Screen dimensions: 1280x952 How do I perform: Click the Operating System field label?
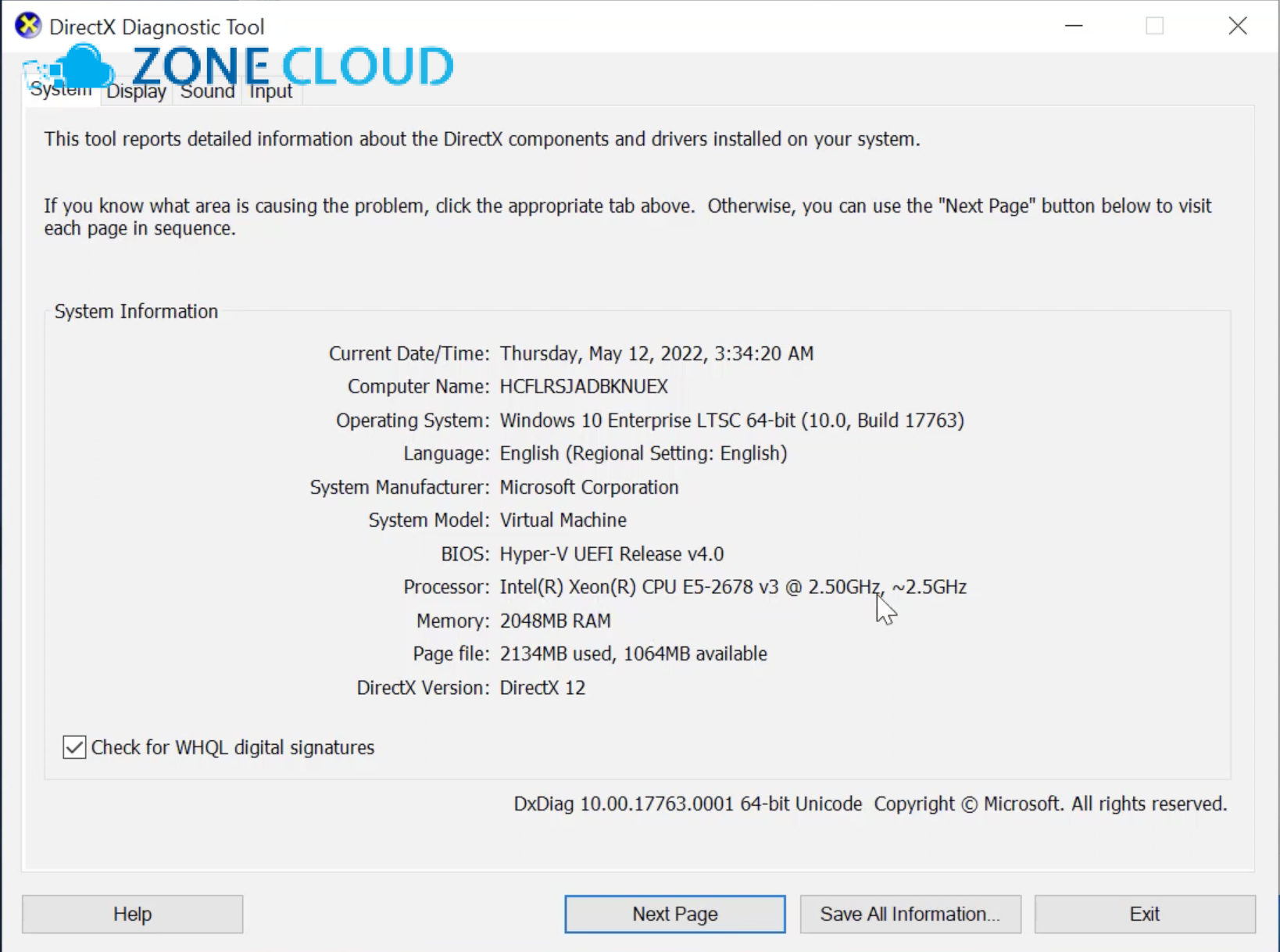[x=413, y=421]
